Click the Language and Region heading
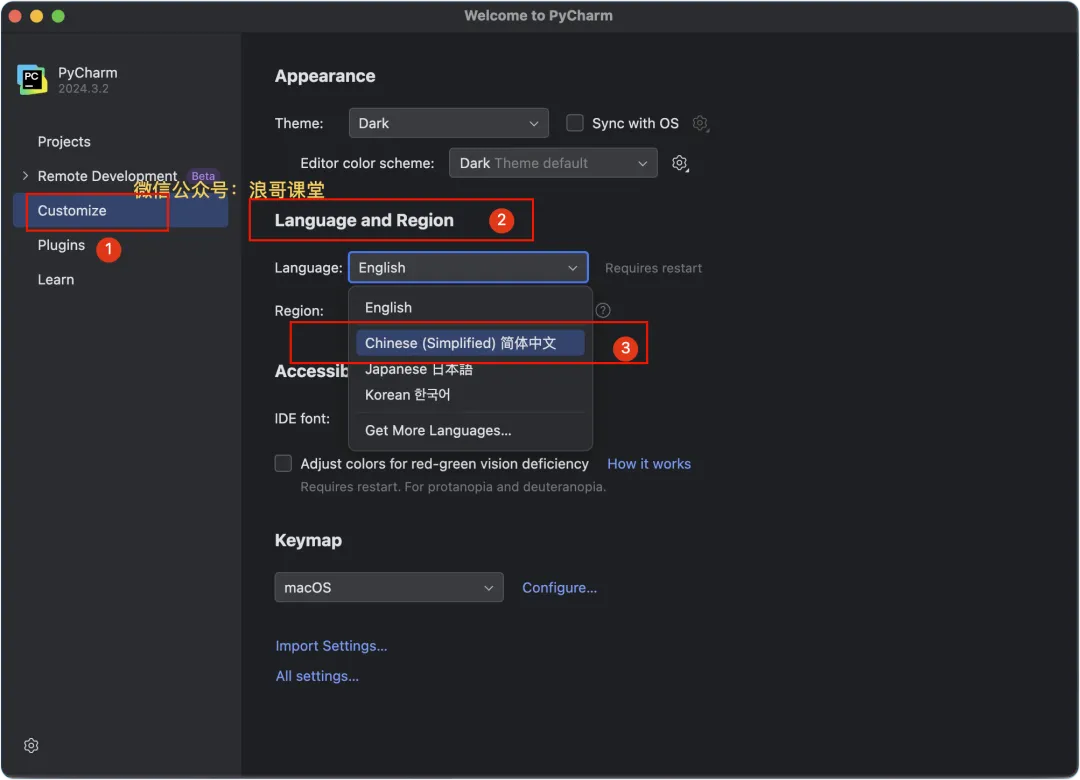Image resolution: width=1080 pixels, height=780 pixels. (364, 220)
